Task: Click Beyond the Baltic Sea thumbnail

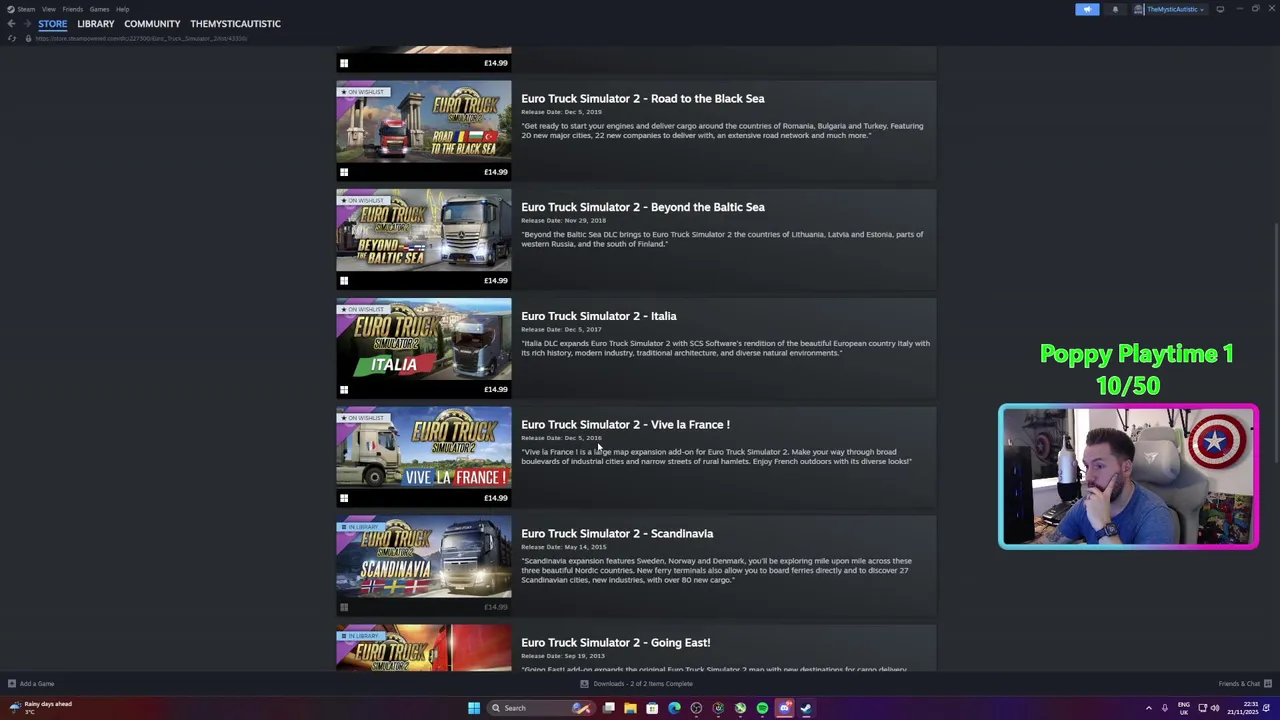Action: [424, 231]
